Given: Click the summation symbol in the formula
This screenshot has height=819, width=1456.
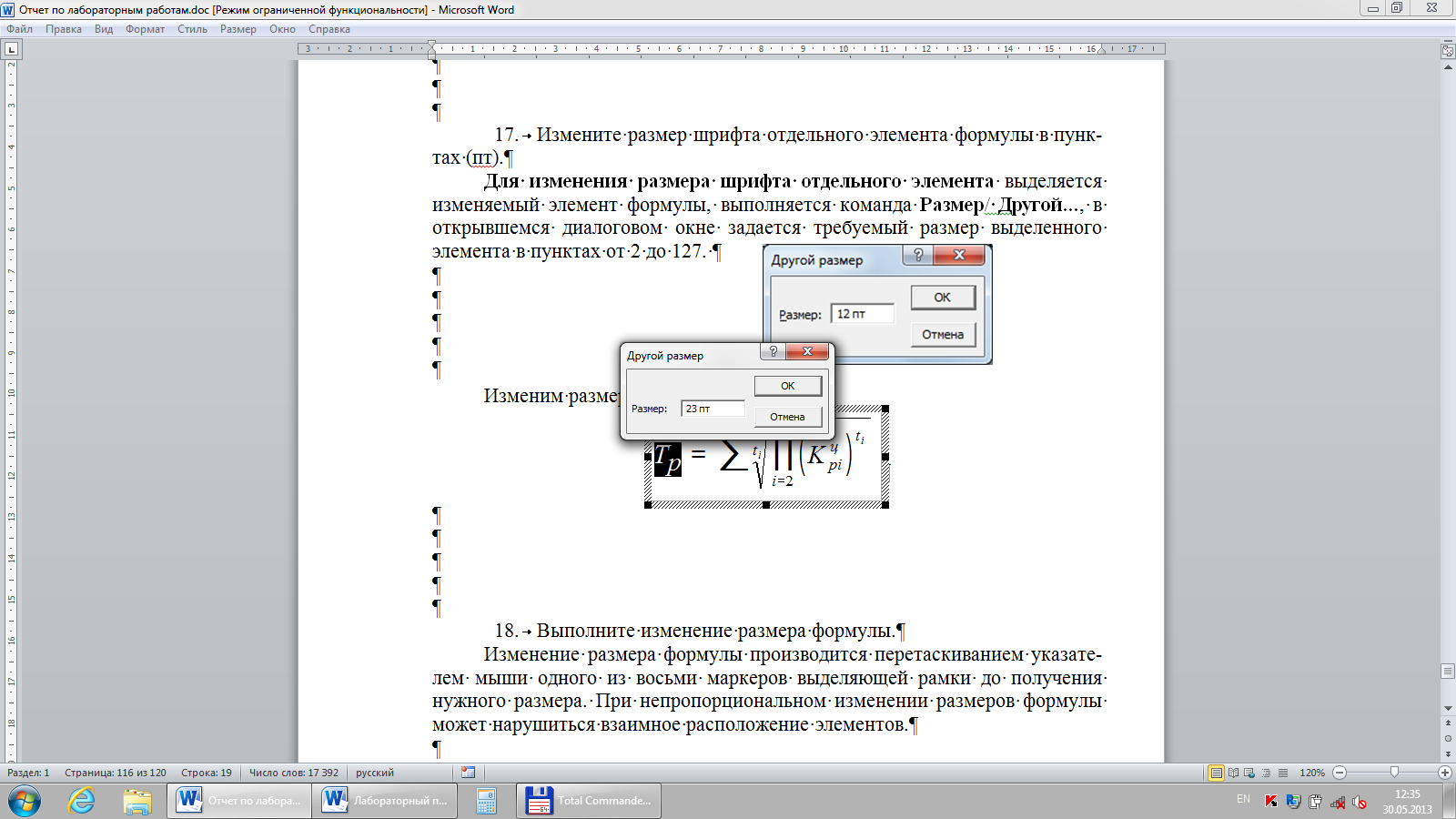Looking at the screenshot, I should (x=733, y=456).
